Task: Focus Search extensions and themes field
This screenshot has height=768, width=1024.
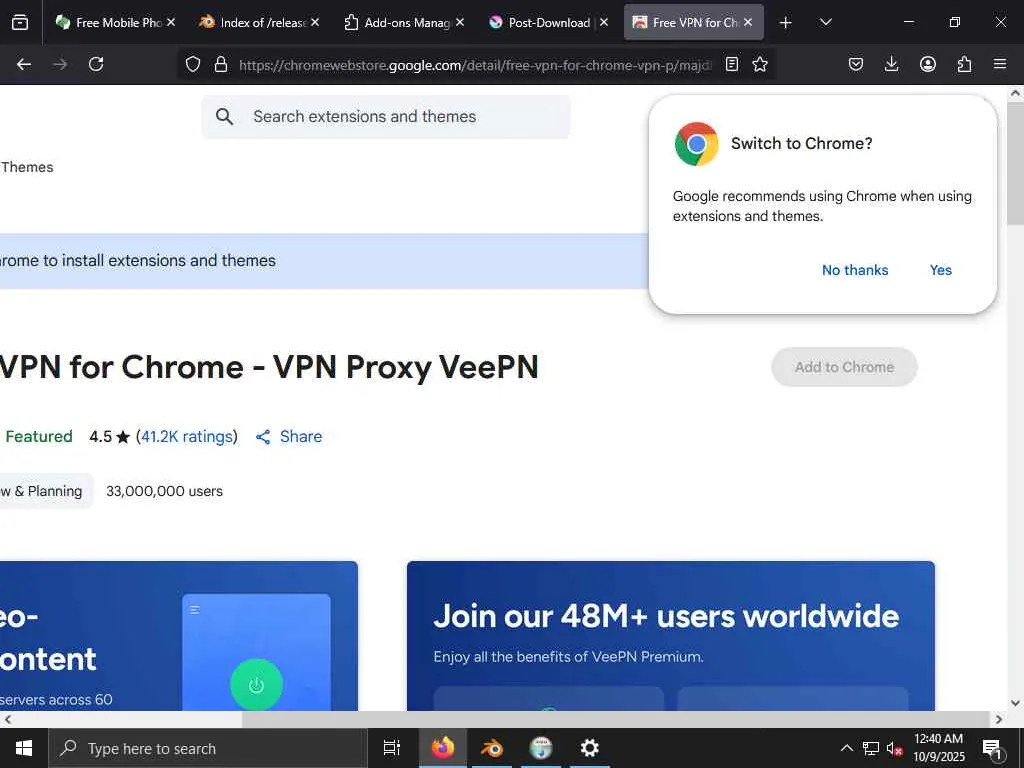Action: (x=385, y=117)
